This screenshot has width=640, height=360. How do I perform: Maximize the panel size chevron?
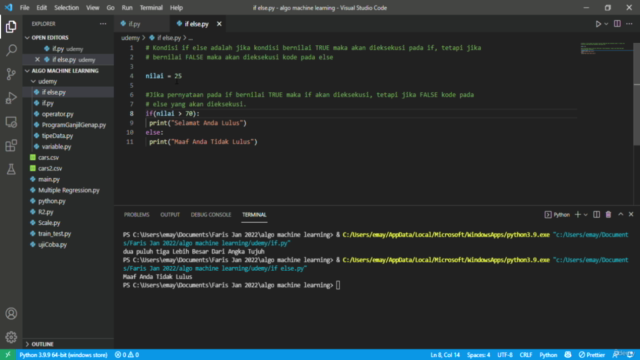pos(620,214)
